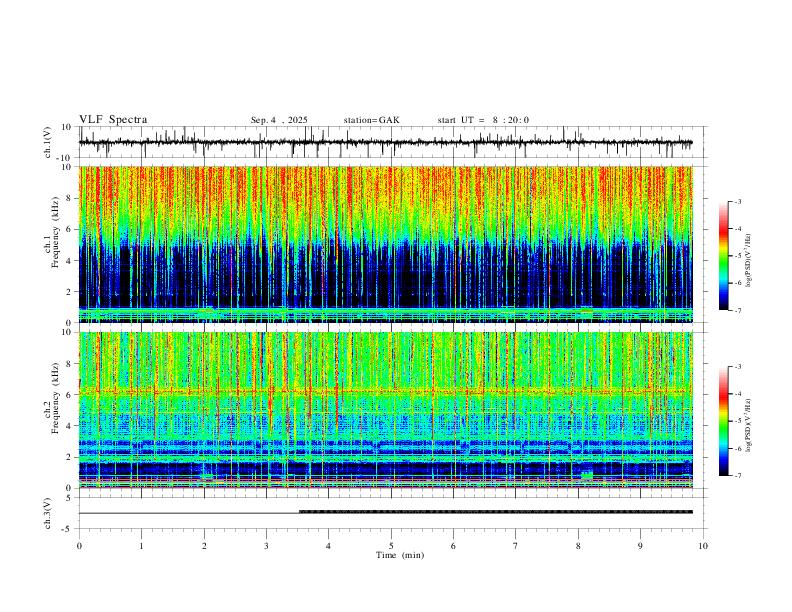Screen dimensions: 792x612
Task: Click the ch.1 colorbar log(PSD) label
Action: [x=748, y=261]
